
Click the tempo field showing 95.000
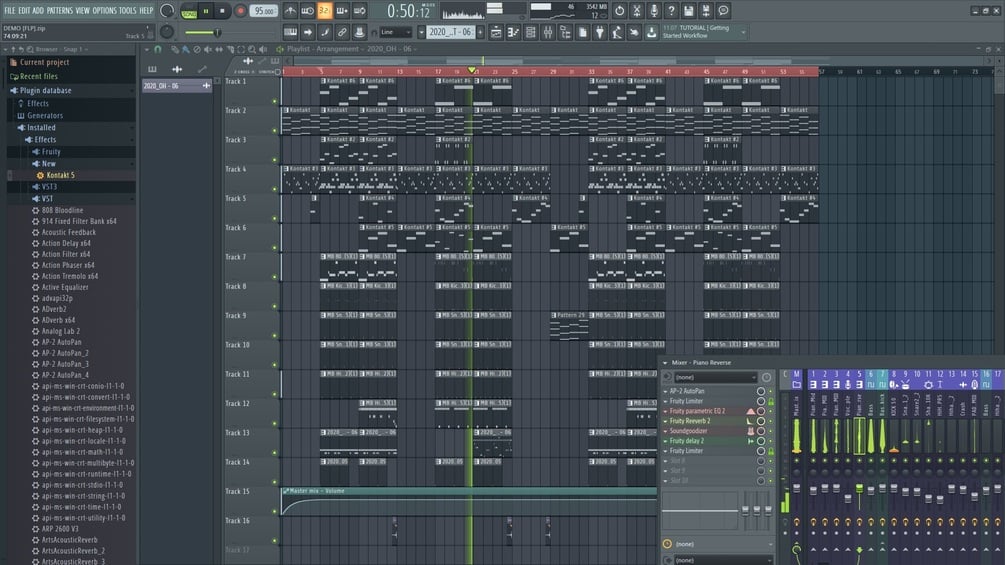click(264, 11)
